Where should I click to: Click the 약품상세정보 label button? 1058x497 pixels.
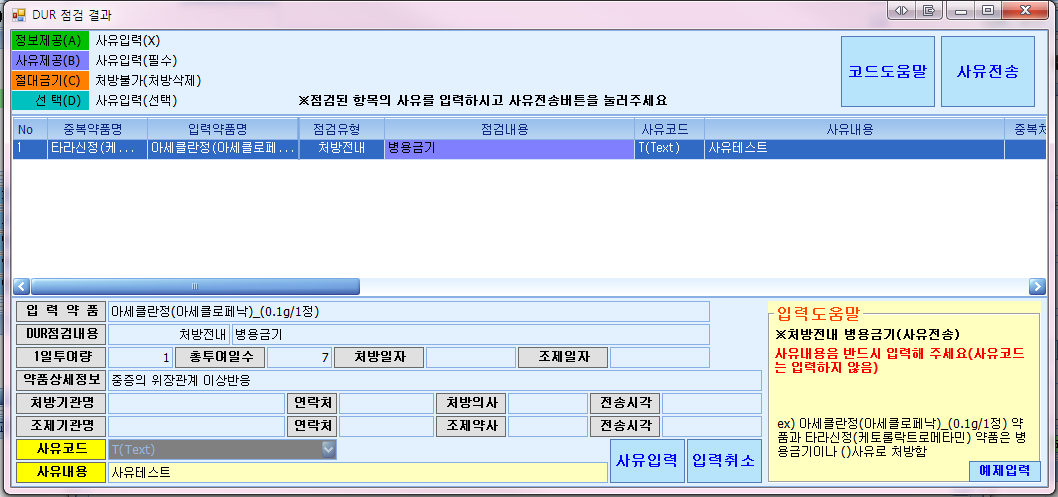click(61, 380)
